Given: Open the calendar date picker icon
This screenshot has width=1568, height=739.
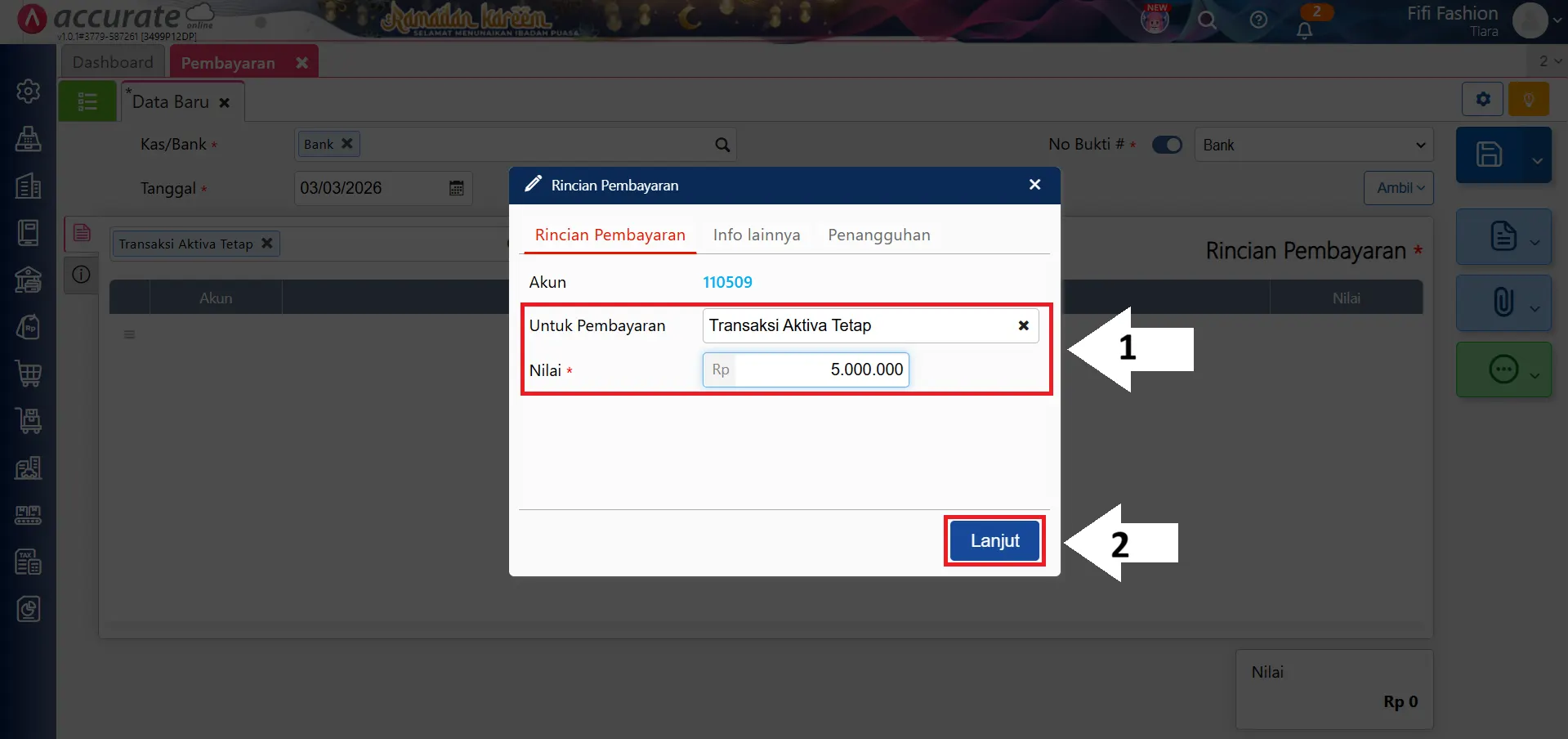Looking at the screenshot, I should pyautogui.click(x=456, y=188).
